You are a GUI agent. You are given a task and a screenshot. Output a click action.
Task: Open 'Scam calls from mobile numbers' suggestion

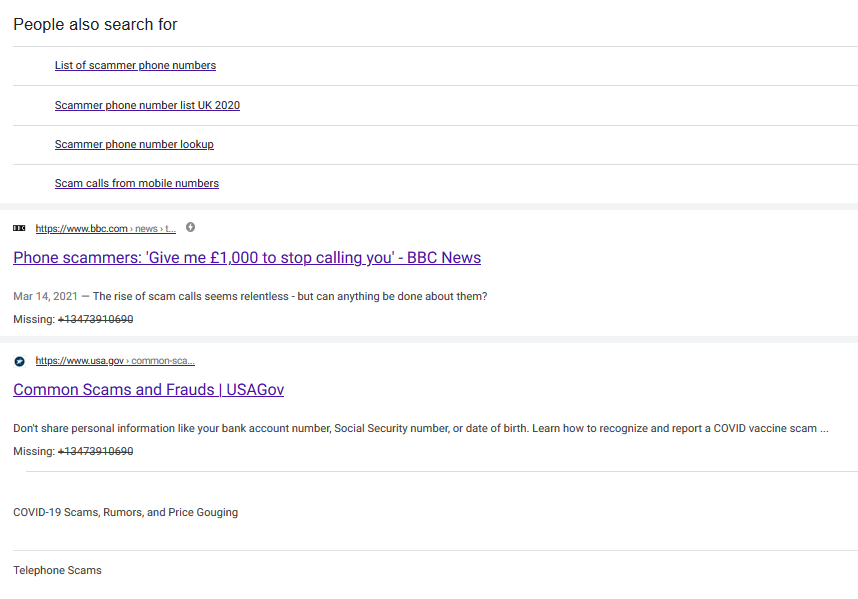(137, 183)
